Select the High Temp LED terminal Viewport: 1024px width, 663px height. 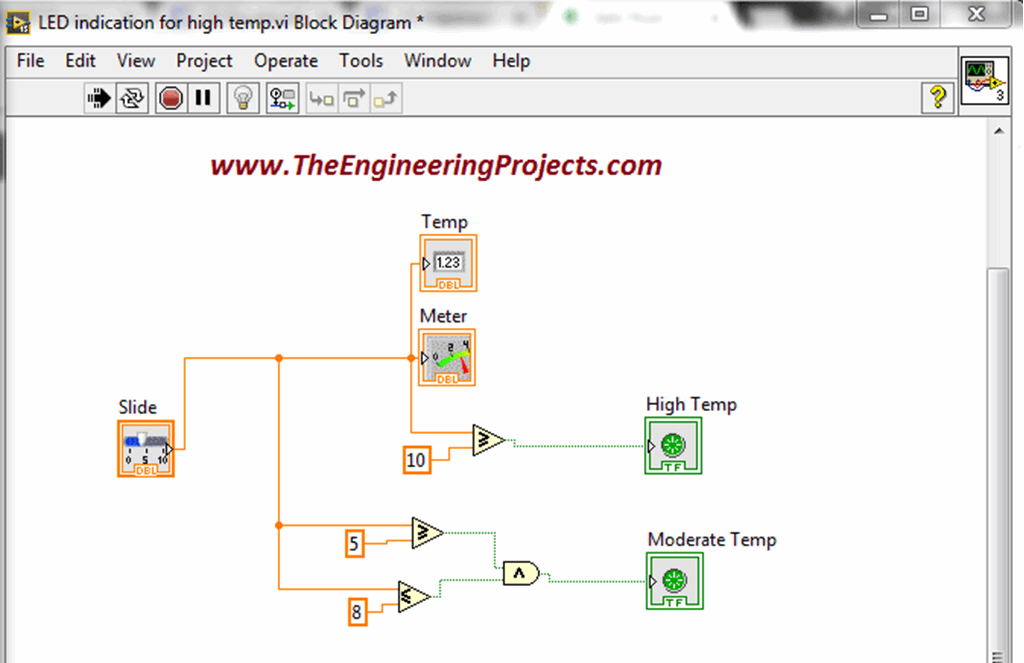click(673, 446)
